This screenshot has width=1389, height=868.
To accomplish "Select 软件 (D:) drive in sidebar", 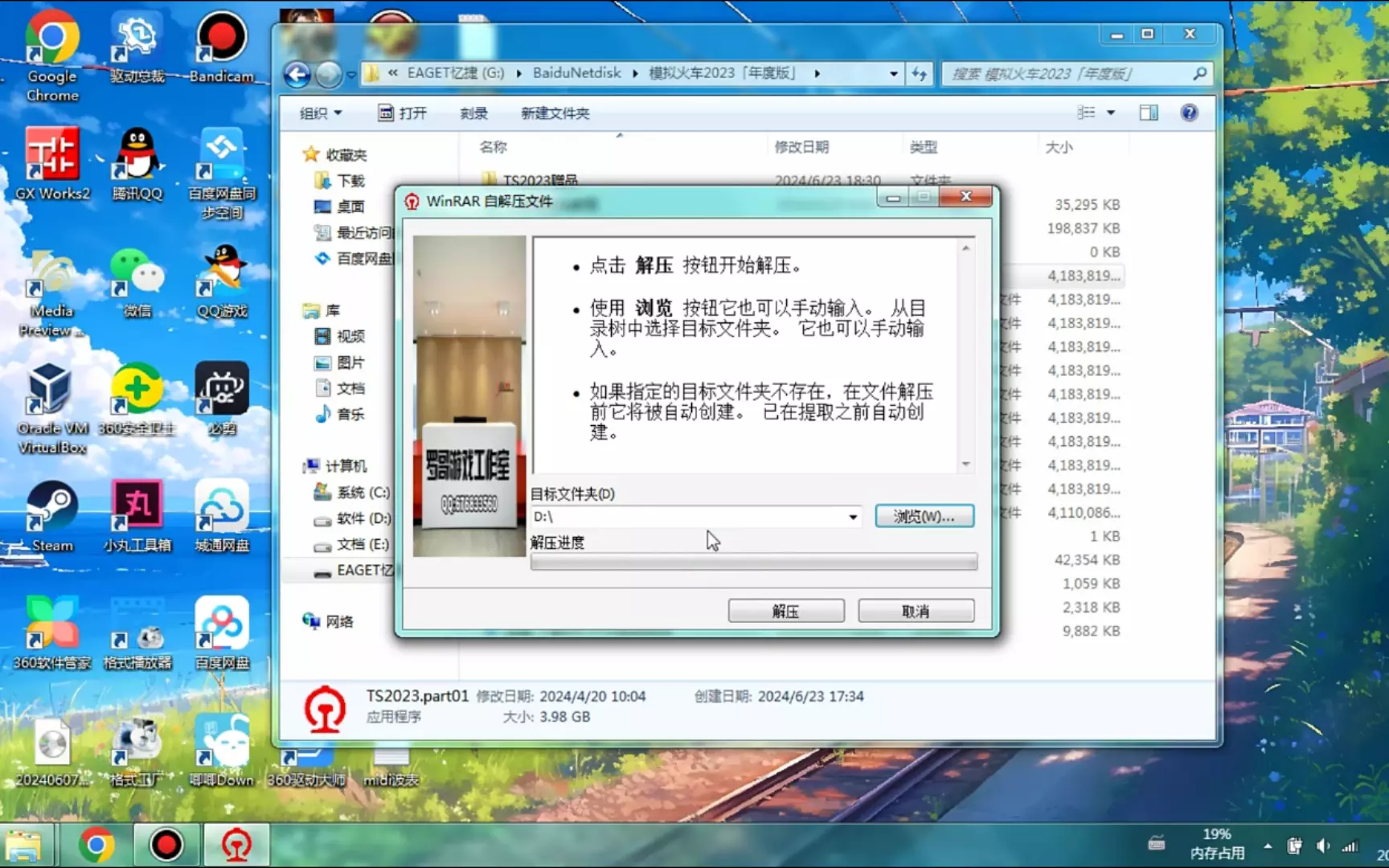I will [353, 518].
